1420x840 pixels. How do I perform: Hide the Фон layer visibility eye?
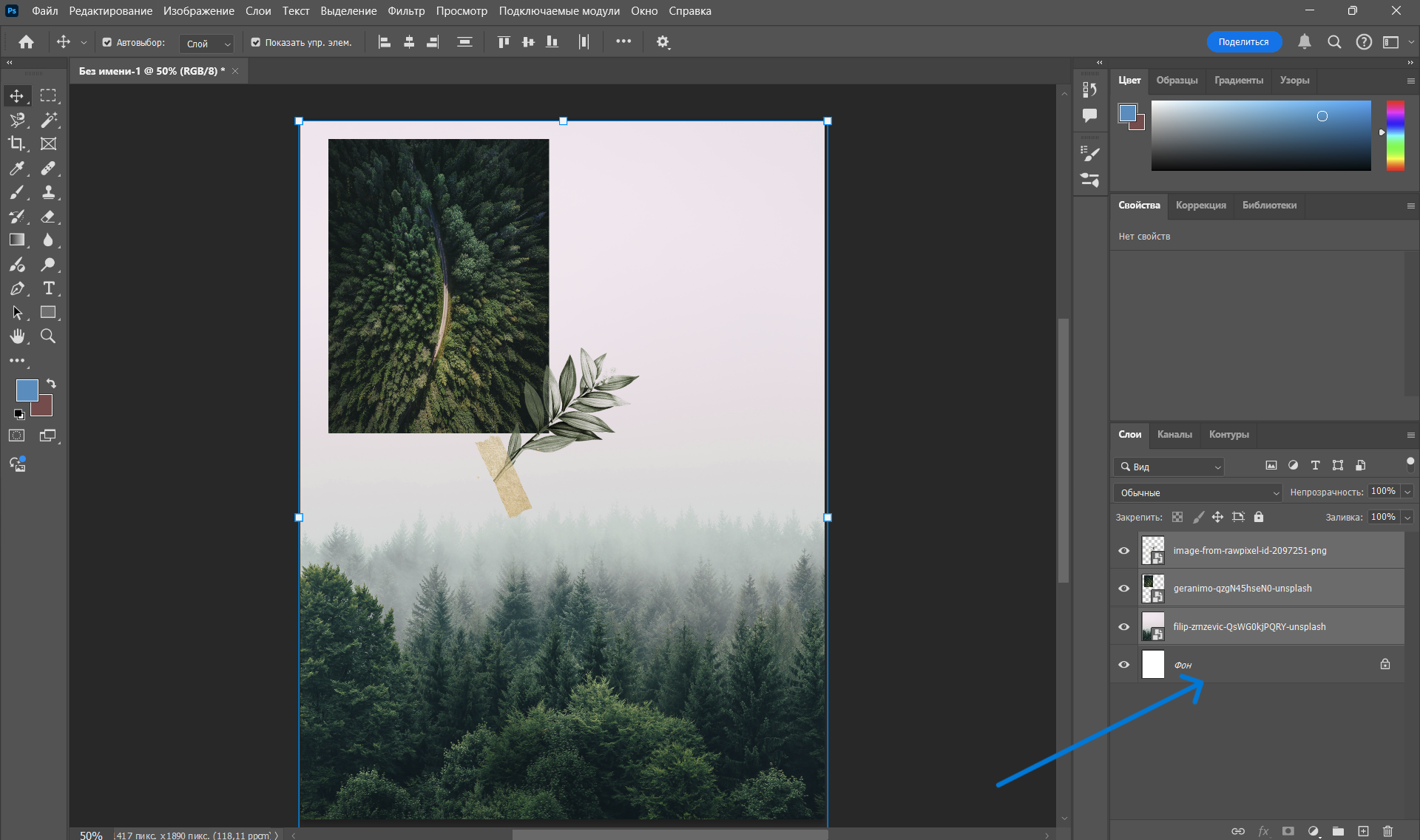click(x=1124, y=664)
